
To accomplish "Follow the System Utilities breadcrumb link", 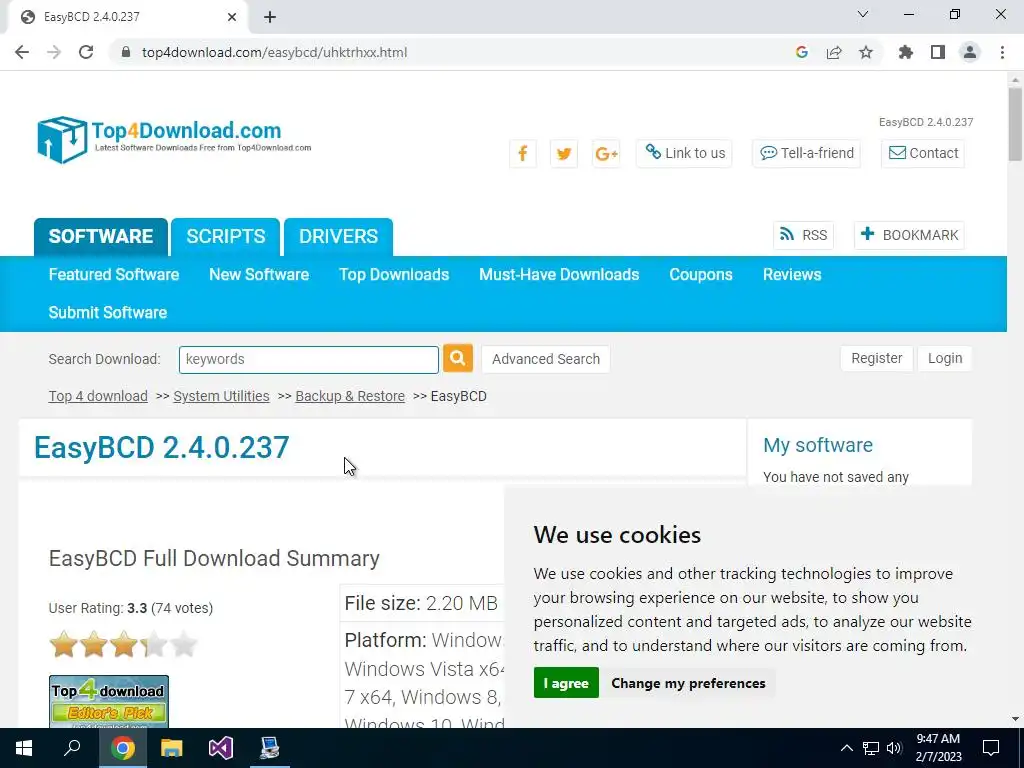I will click(x=221, y=396).
